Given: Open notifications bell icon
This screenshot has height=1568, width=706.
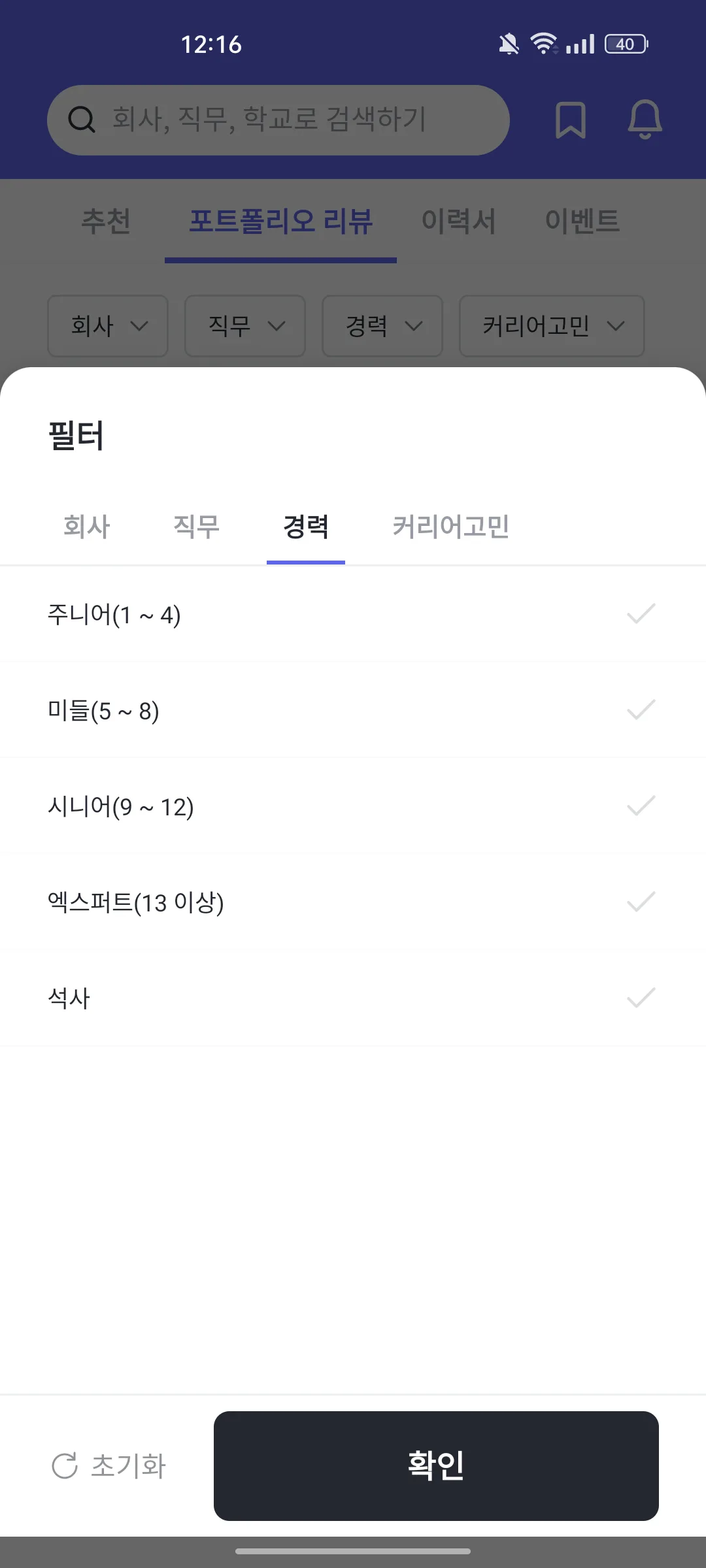Looking at the screenshot, I should coord(645,120).
